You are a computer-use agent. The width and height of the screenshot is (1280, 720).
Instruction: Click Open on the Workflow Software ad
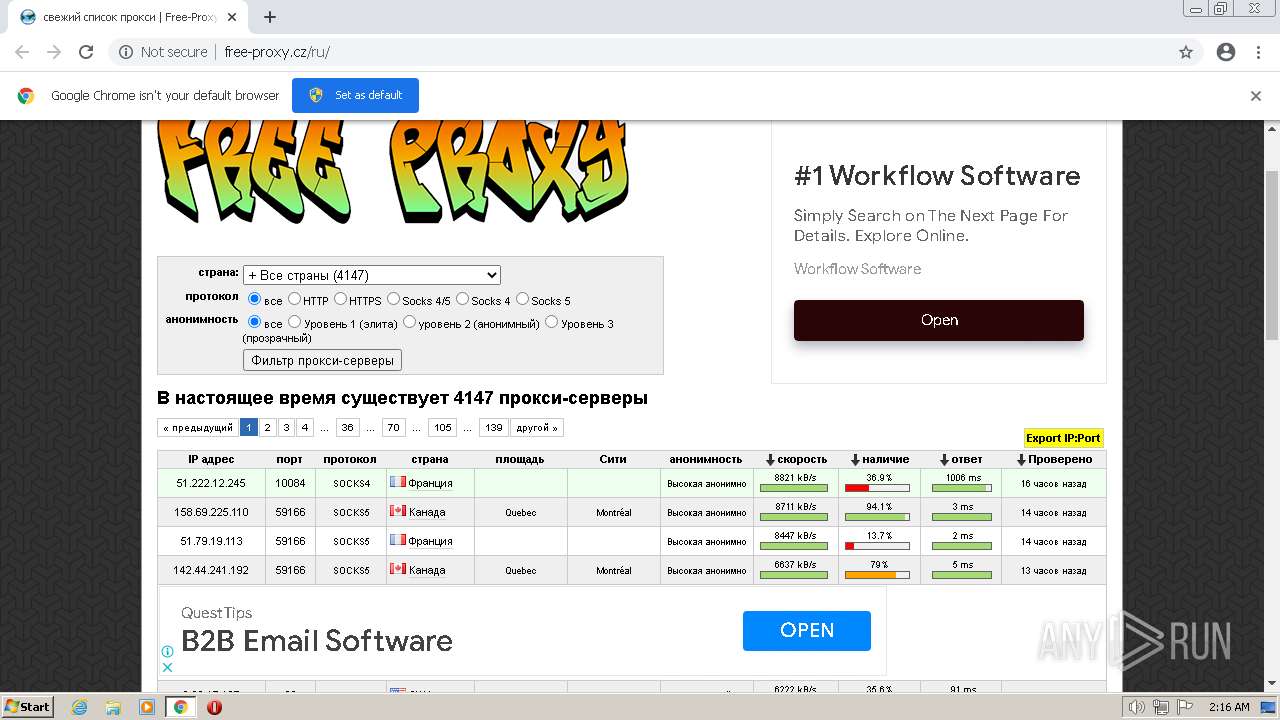pos(939,320)
